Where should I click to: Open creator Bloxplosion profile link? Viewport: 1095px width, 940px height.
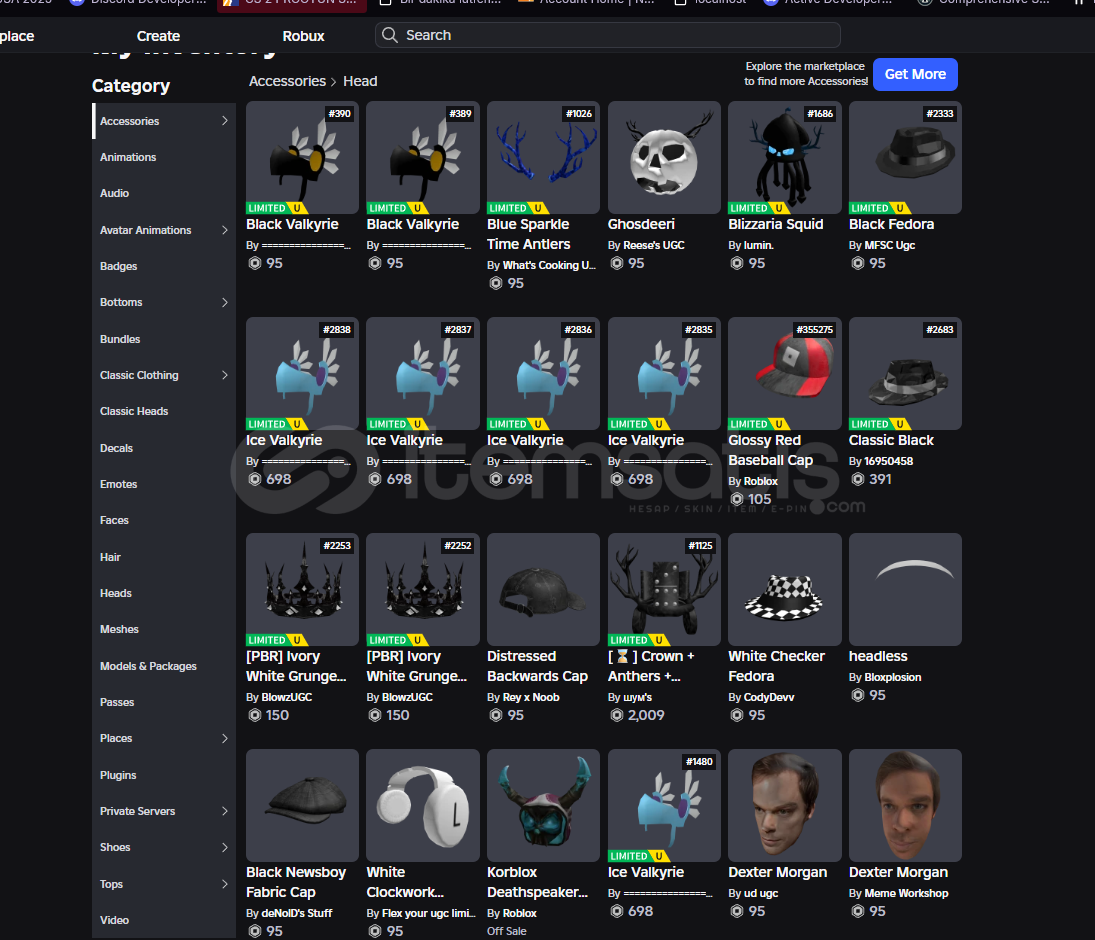coord(892,677)
